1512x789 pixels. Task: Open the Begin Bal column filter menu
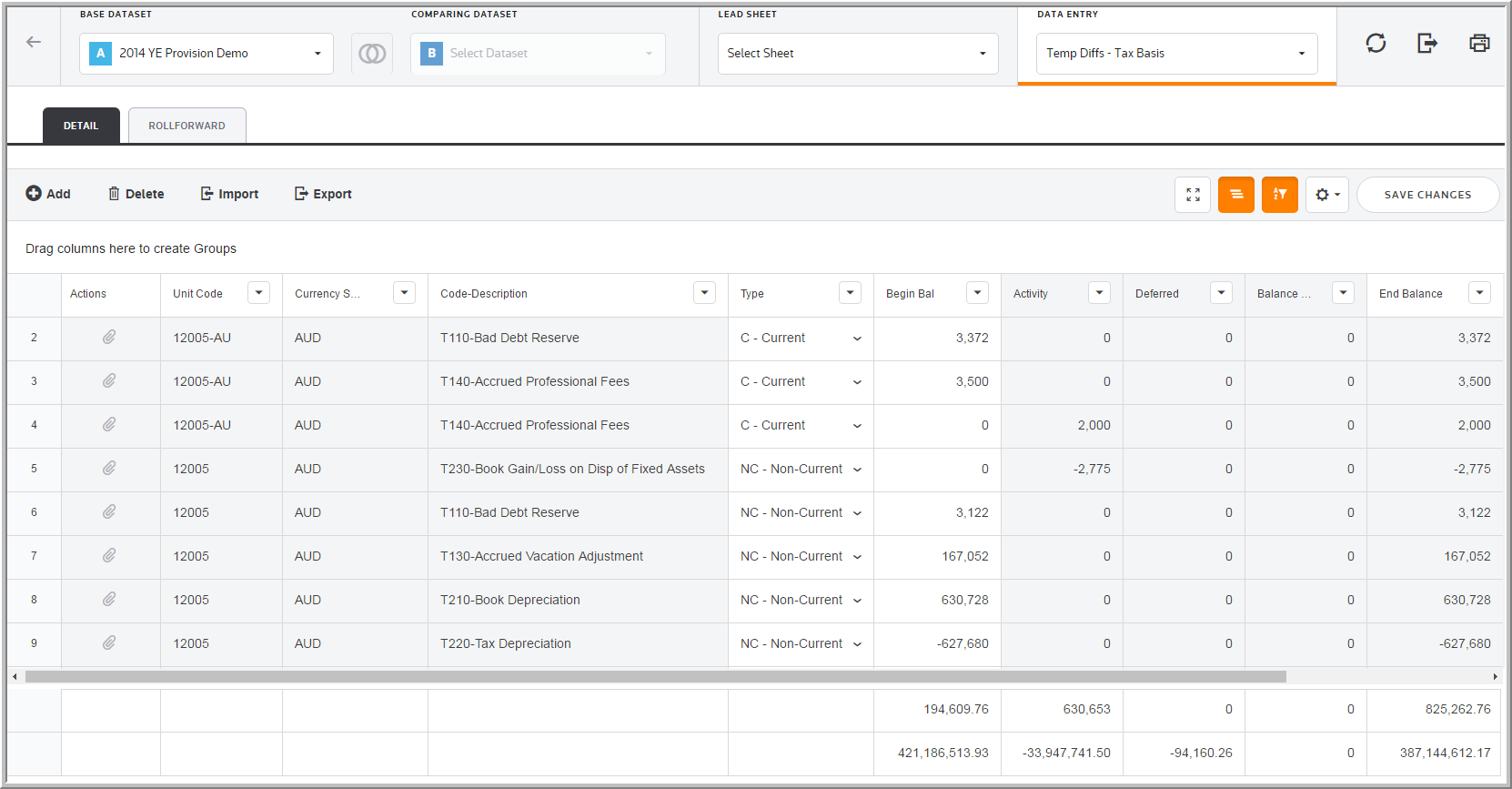978,293
